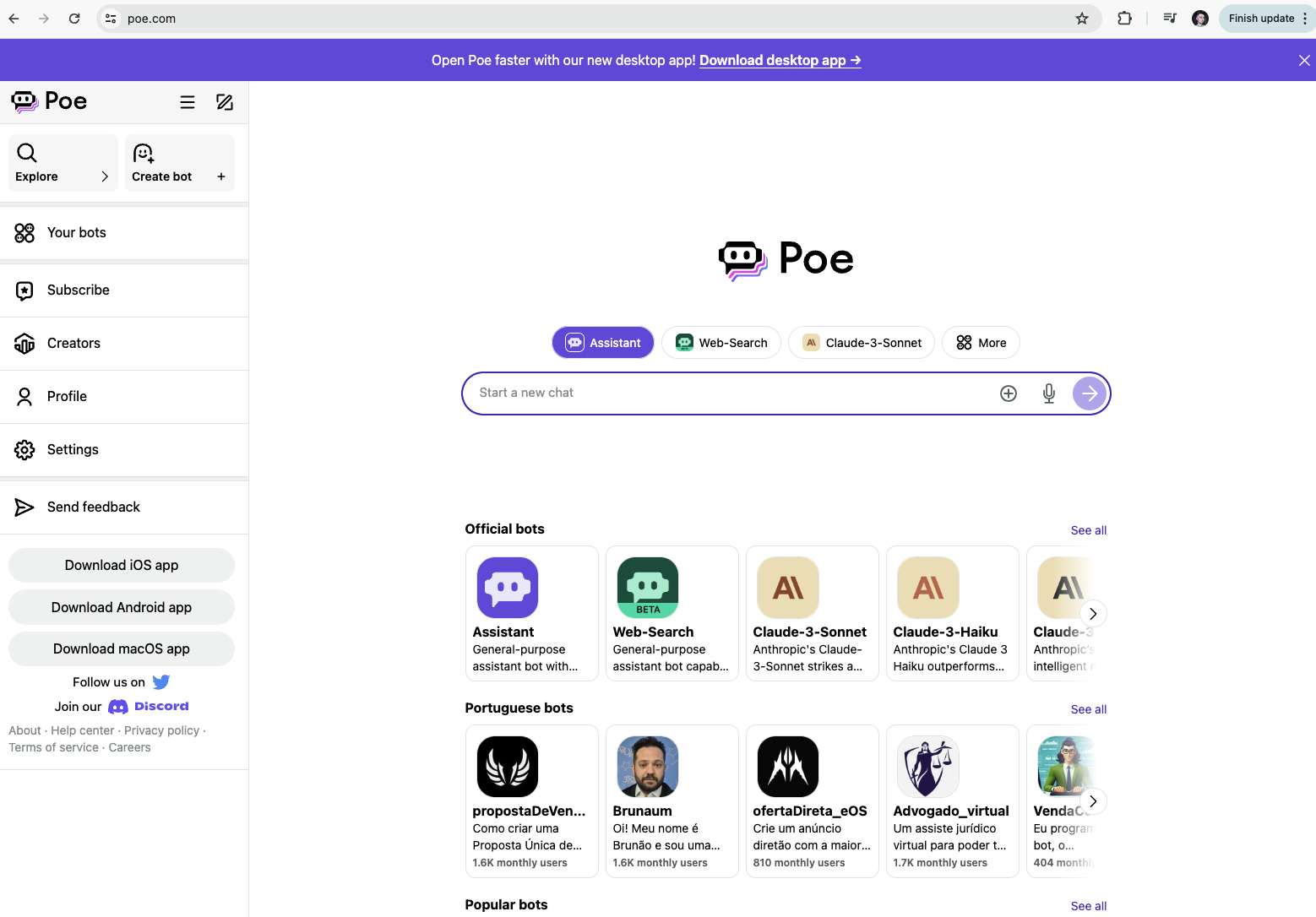This screenshot has height=917, width=1316.
Task: Open Settings from sidebar
Action: point(124,449)
